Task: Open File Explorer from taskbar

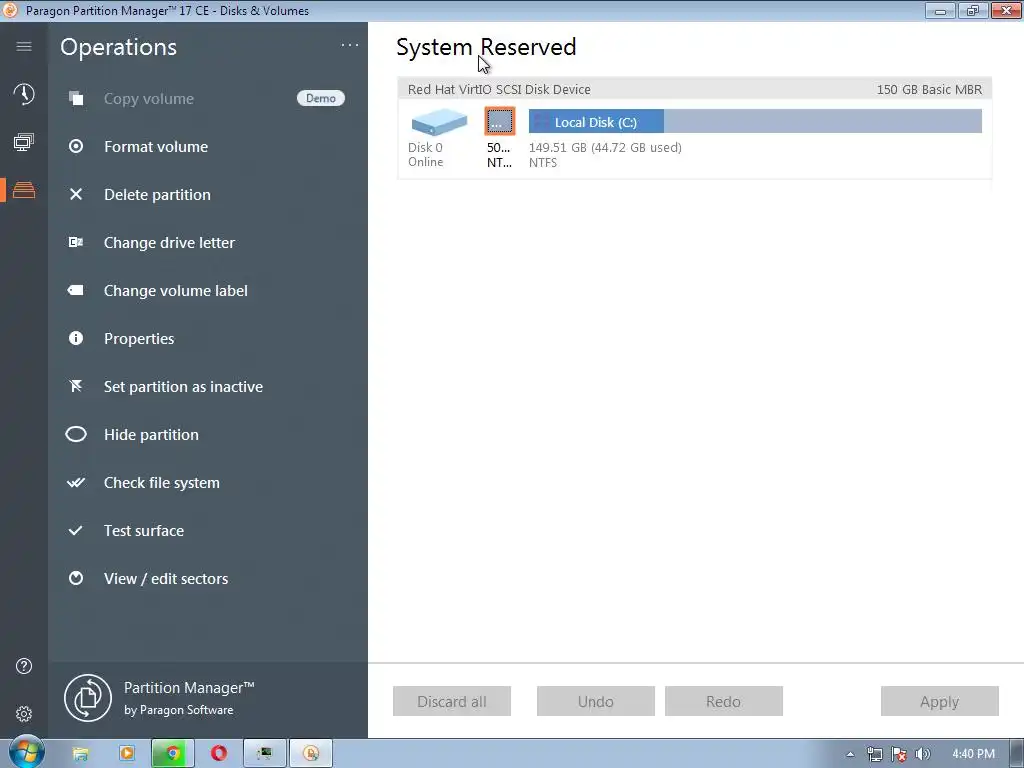Action: (x=80, y=754)
